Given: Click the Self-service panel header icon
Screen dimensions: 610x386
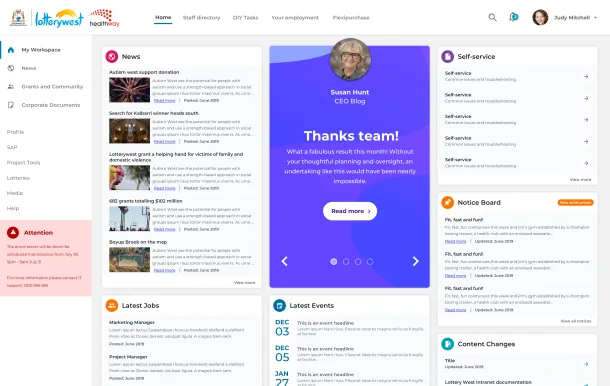Looking at the screenshot, I should tap(447, 56).
